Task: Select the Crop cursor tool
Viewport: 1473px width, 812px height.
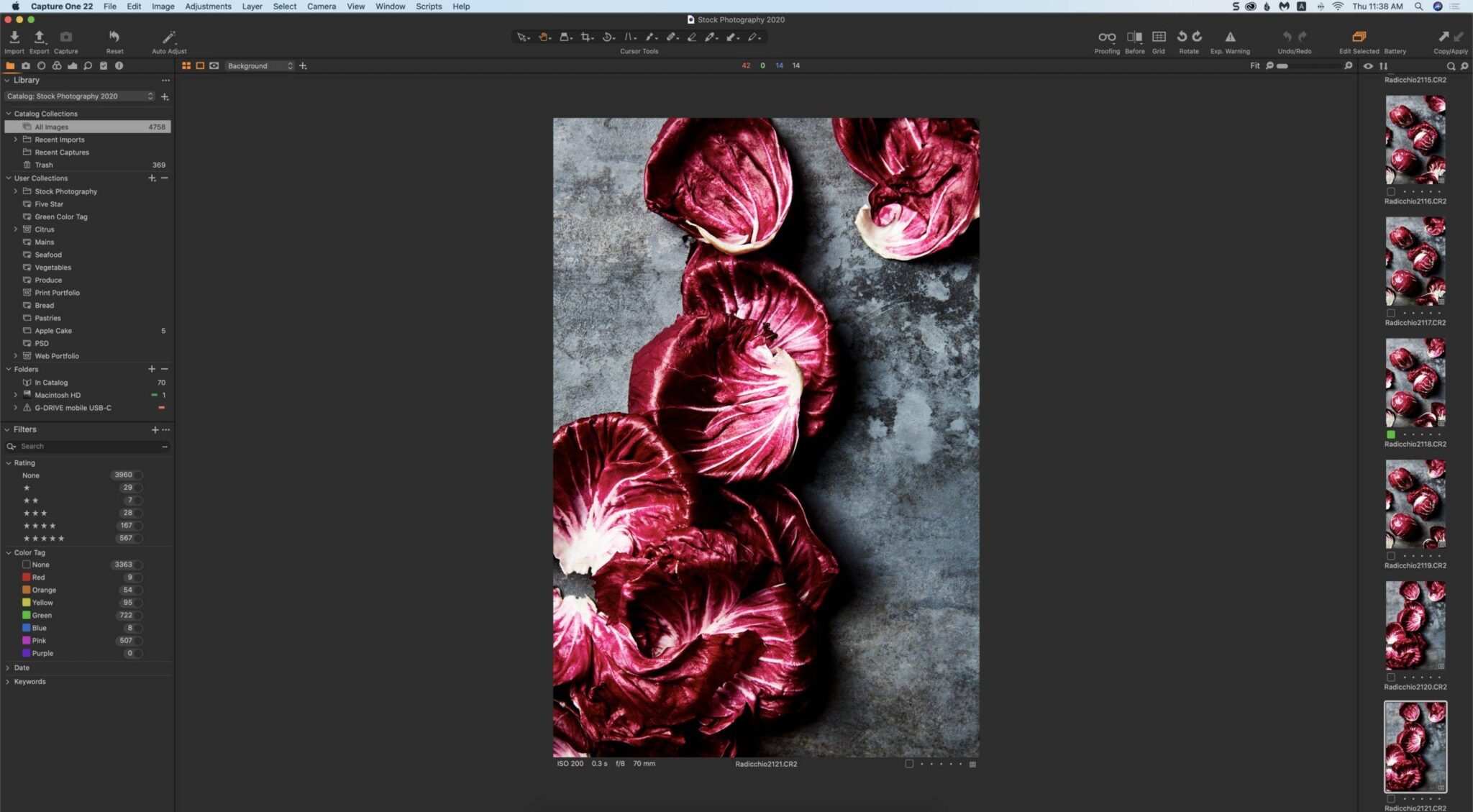Action: [x=587, y=37]
